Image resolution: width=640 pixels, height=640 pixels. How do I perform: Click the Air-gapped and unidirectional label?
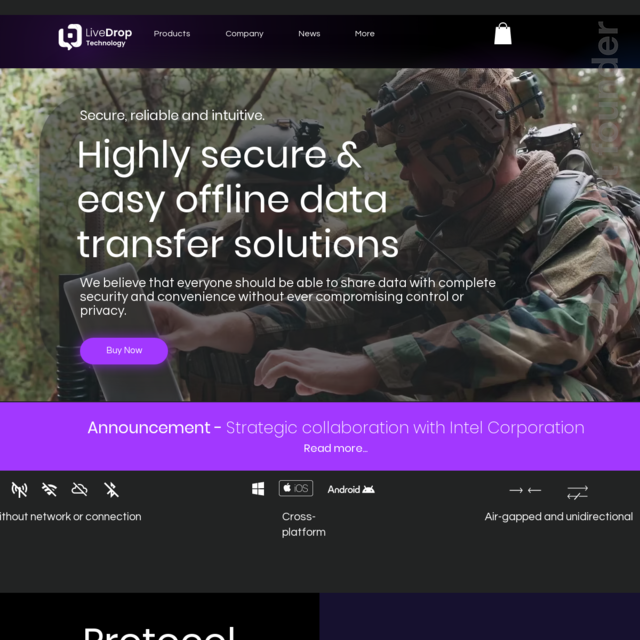[x=559, y=516]
